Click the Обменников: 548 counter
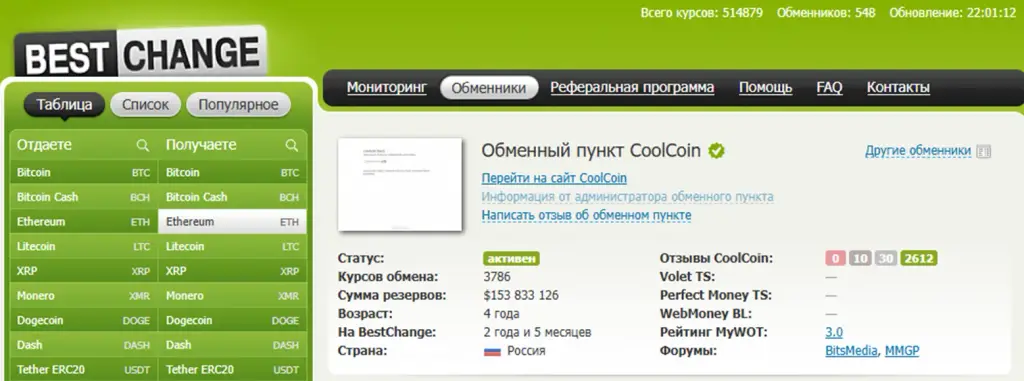The height and width of the screenshot is (381, 1024). (x=826, y=12)
